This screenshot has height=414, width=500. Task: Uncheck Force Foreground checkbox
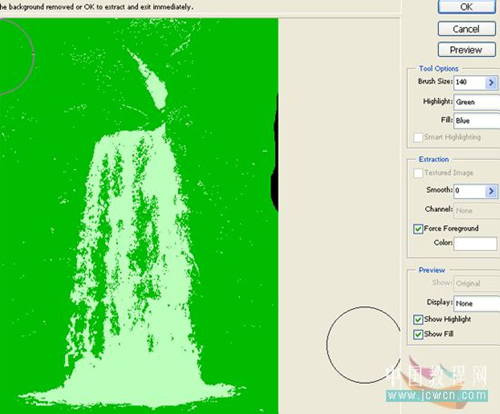pyautogui.click(x=418, y=229)
